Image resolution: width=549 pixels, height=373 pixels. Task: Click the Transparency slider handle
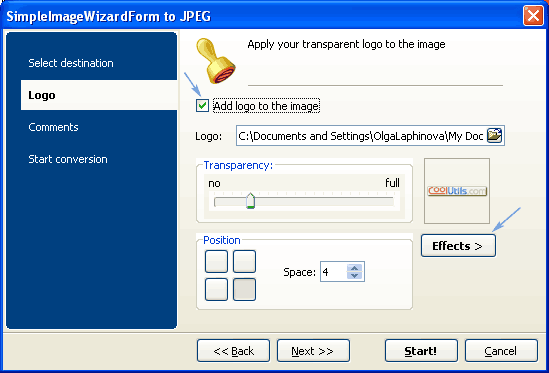250,201
